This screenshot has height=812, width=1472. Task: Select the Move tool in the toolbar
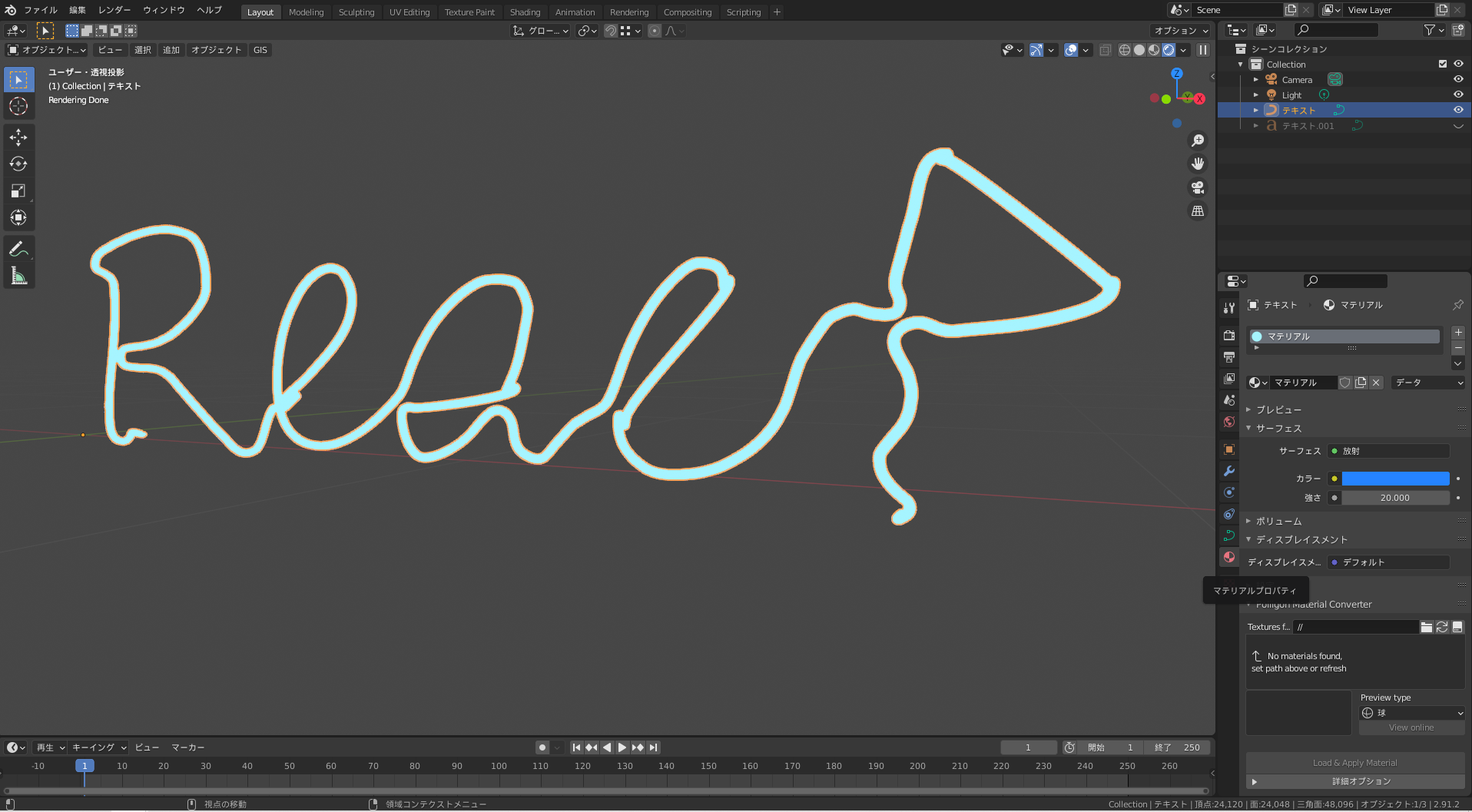click(18, 138)
